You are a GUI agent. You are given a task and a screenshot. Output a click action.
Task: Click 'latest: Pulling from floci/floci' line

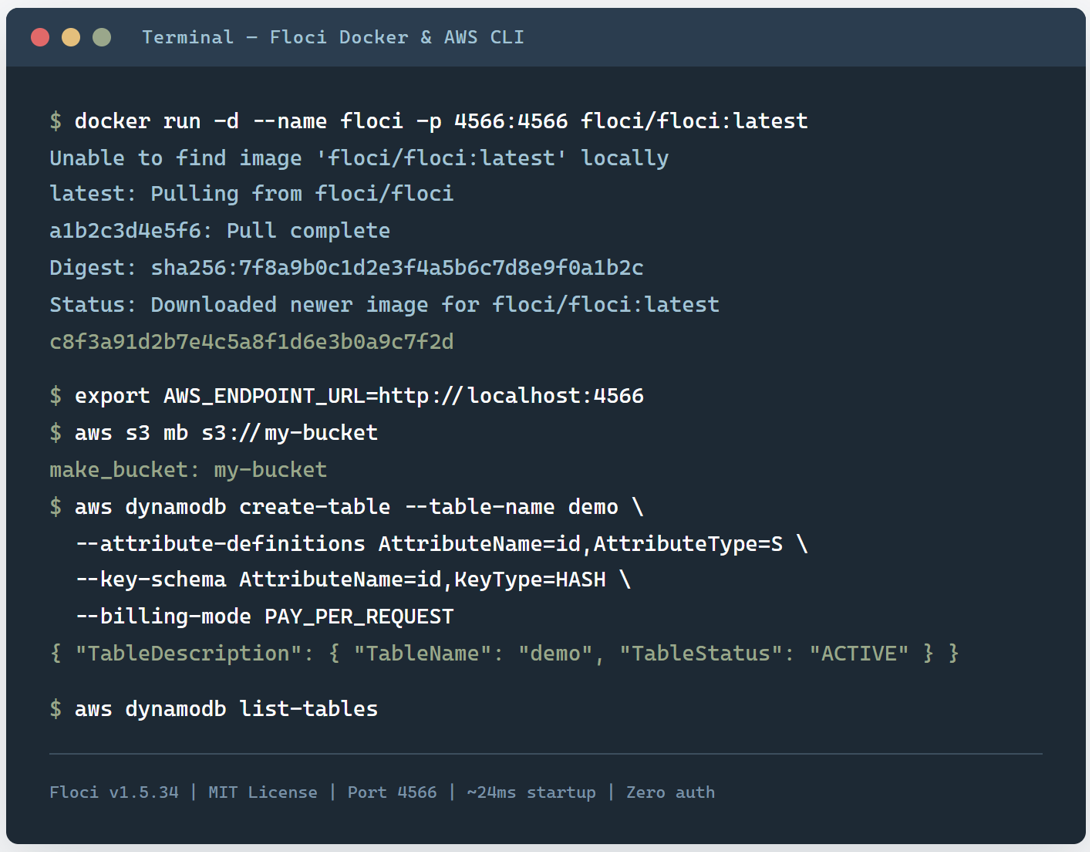point(252,193)
